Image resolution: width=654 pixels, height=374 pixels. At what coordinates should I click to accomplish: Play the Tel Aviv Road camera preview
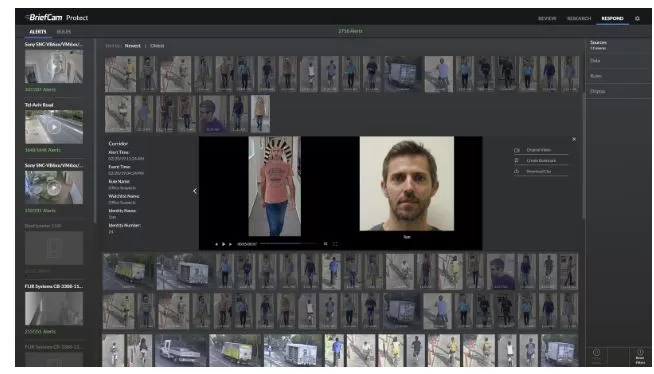click(54, 127)
